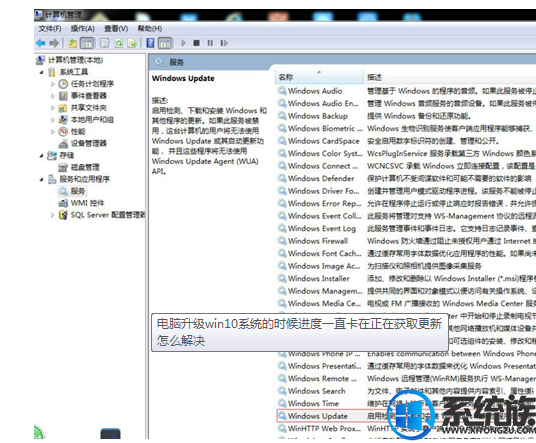Image resolution: width=536 pixels, height=443 pixels.
Task: Select the Windows Installer service
Action: click(319, 279)
